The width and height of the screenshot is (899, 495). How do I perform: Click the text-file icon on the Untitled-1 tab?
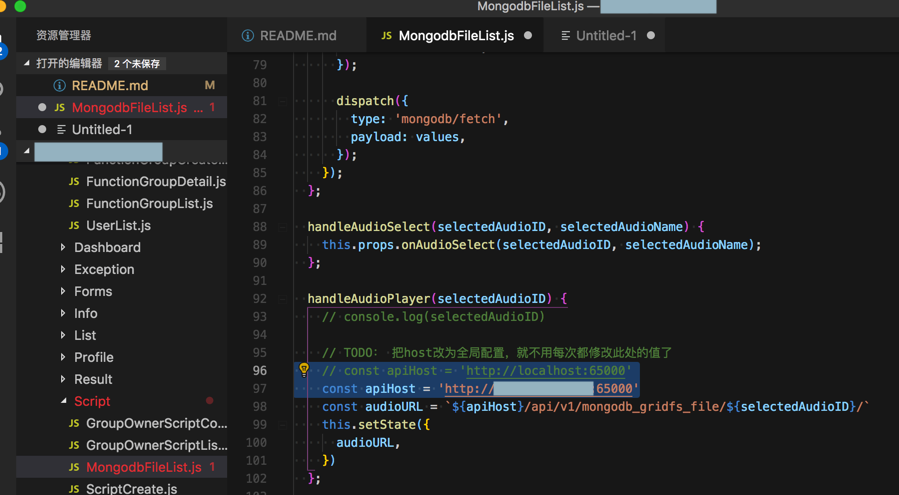click(565, 36)
